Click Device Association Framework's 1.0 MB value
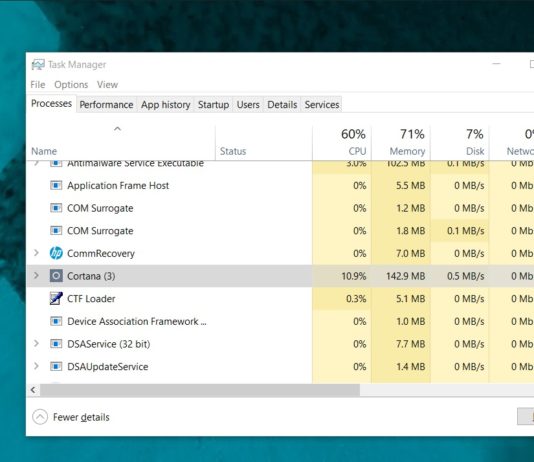Image resolution: width=534 pixels, height=462 pixels. pos(411,321)
